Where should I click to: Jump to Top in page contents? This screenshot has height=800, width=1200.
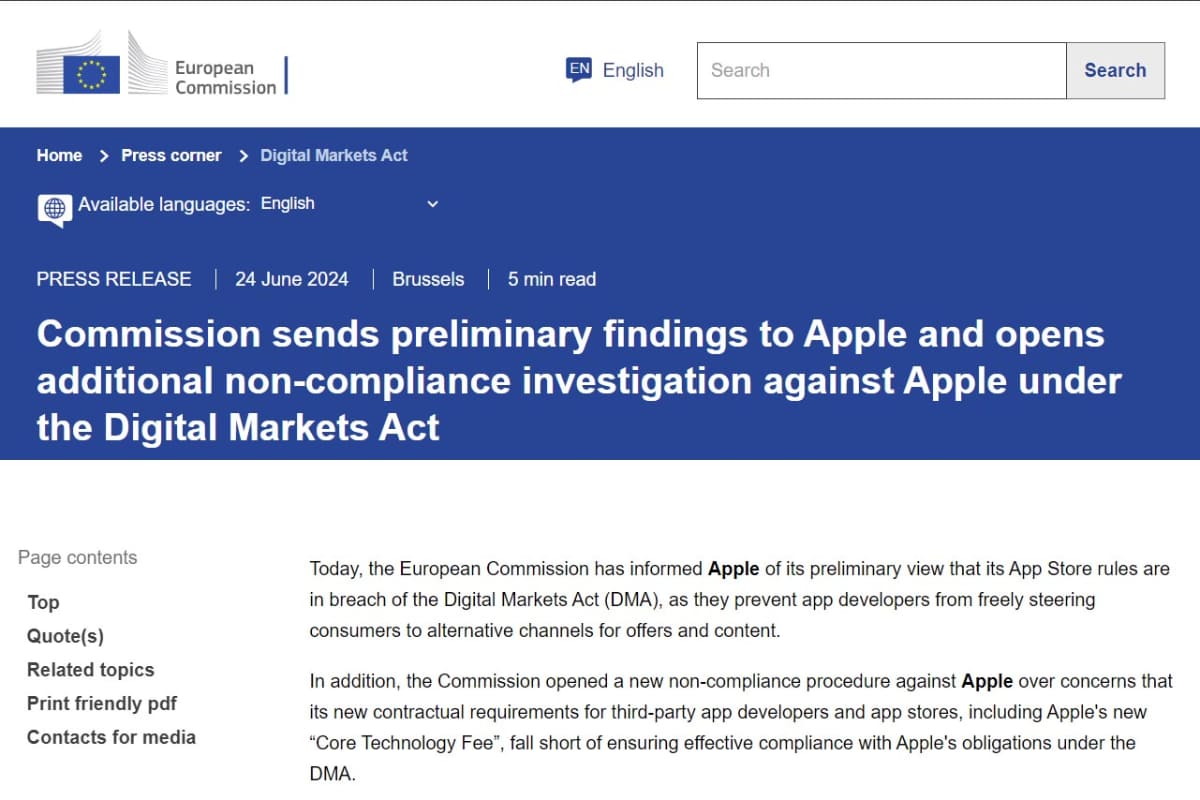(43, 602)
